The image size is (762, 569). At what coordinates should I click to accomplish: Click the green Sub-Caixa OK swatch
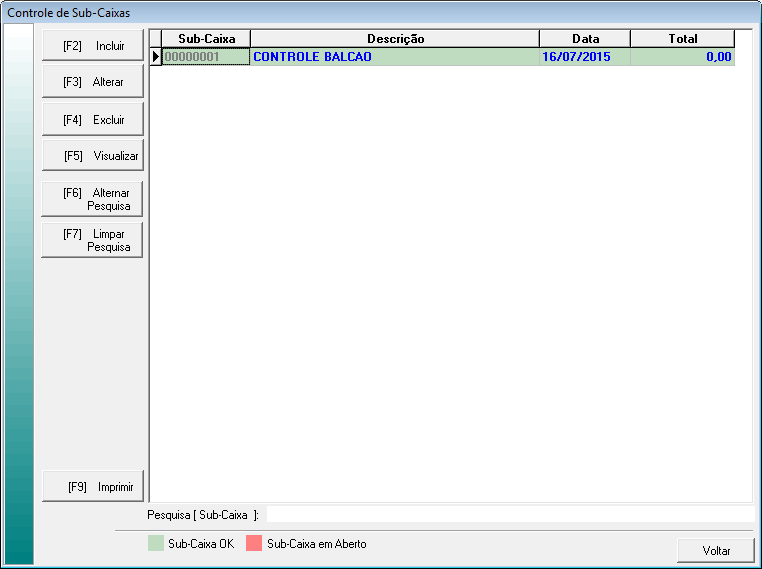coord(155,544)
